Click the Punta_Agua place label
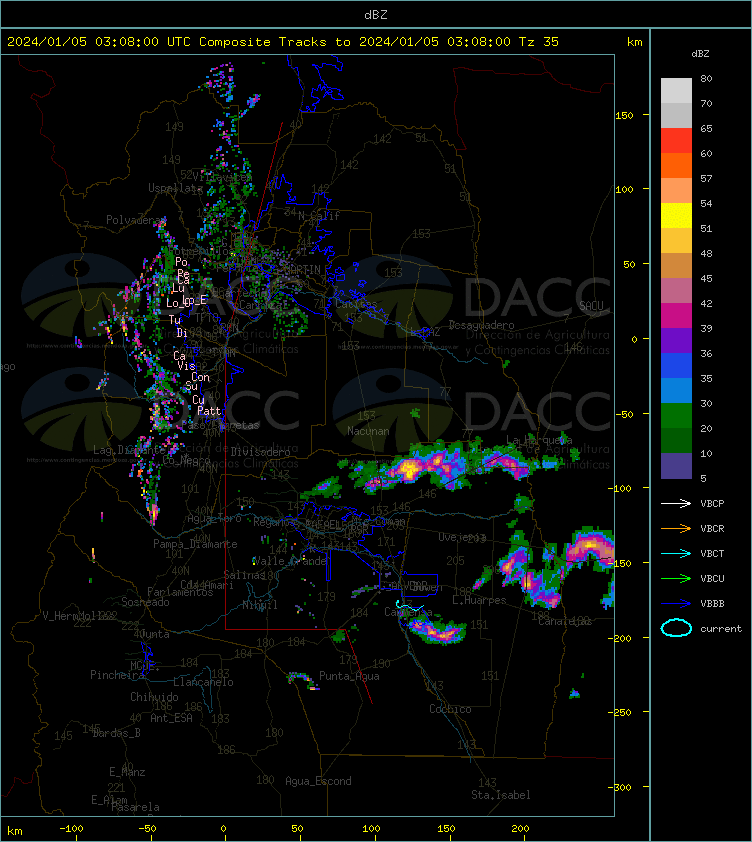The width and height of the screenshot is (752, 842). coord(349,676)
